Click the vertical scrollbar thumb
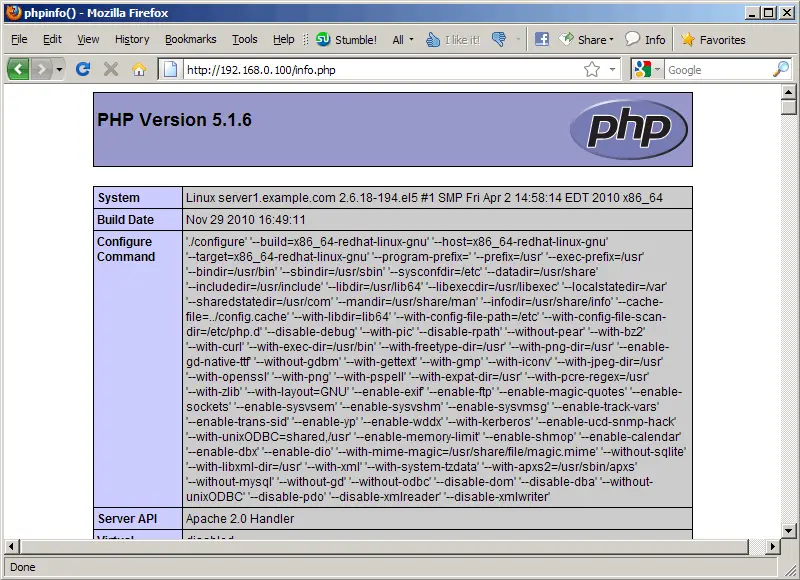800x580 pixels. pyautogui.click(x=788, y=107)
